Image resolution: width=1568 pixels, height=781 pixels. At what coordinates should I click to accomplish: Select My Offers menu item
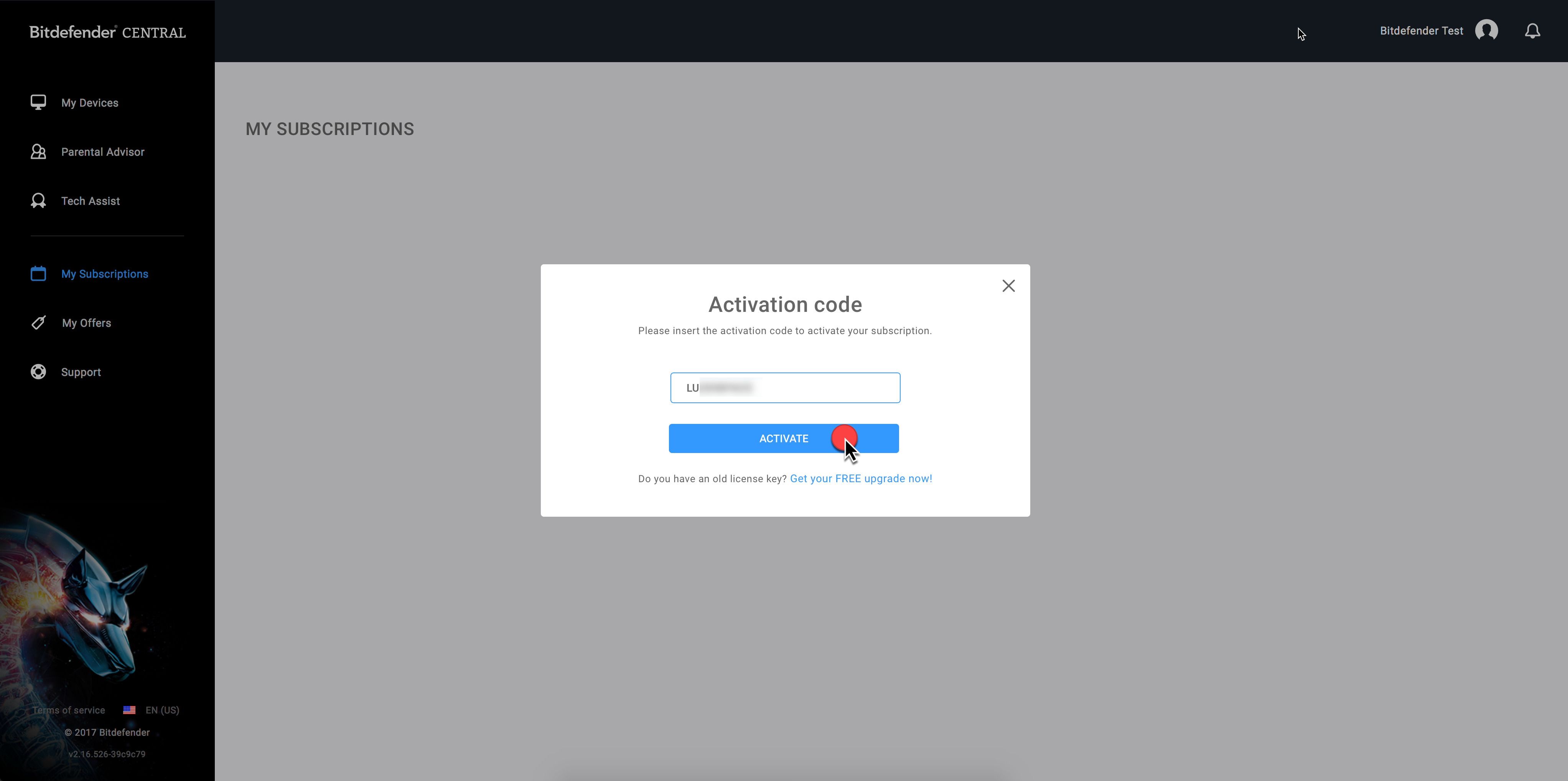point(85,322)
